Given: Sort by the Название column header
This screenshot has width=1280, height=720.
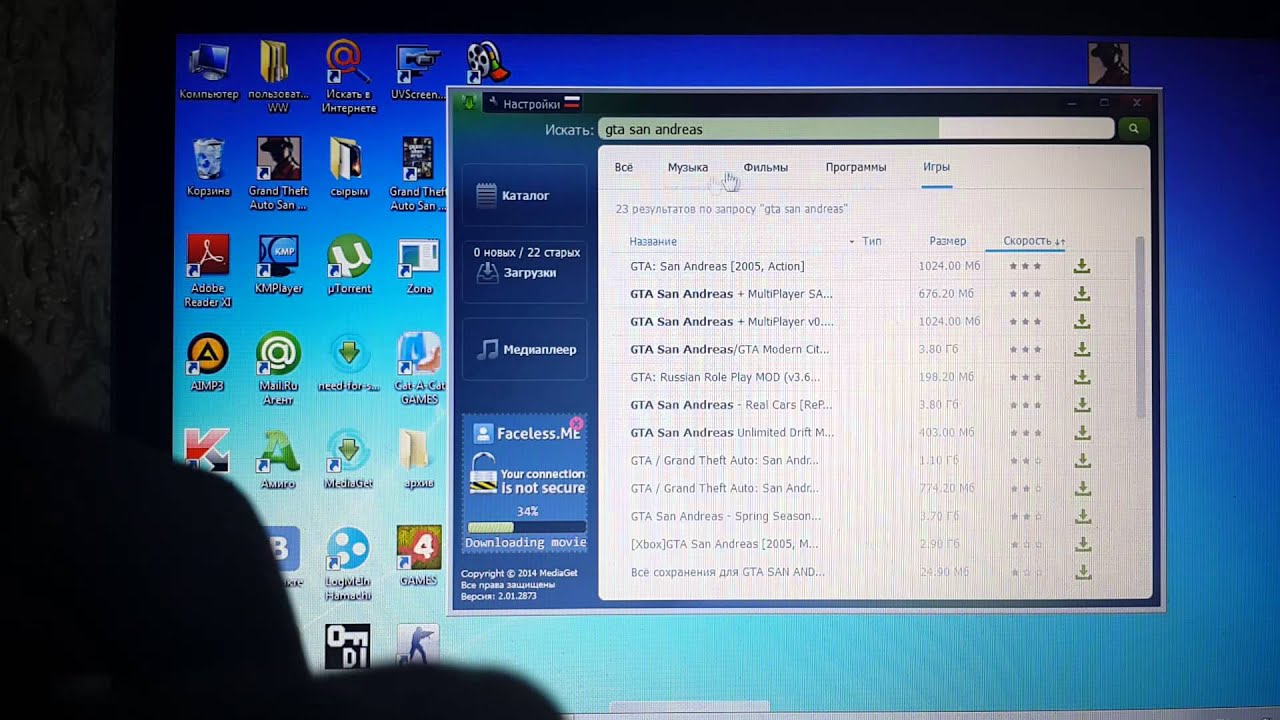Looking at the screenshot, I should pyautogui.click(x=654, y=241).
